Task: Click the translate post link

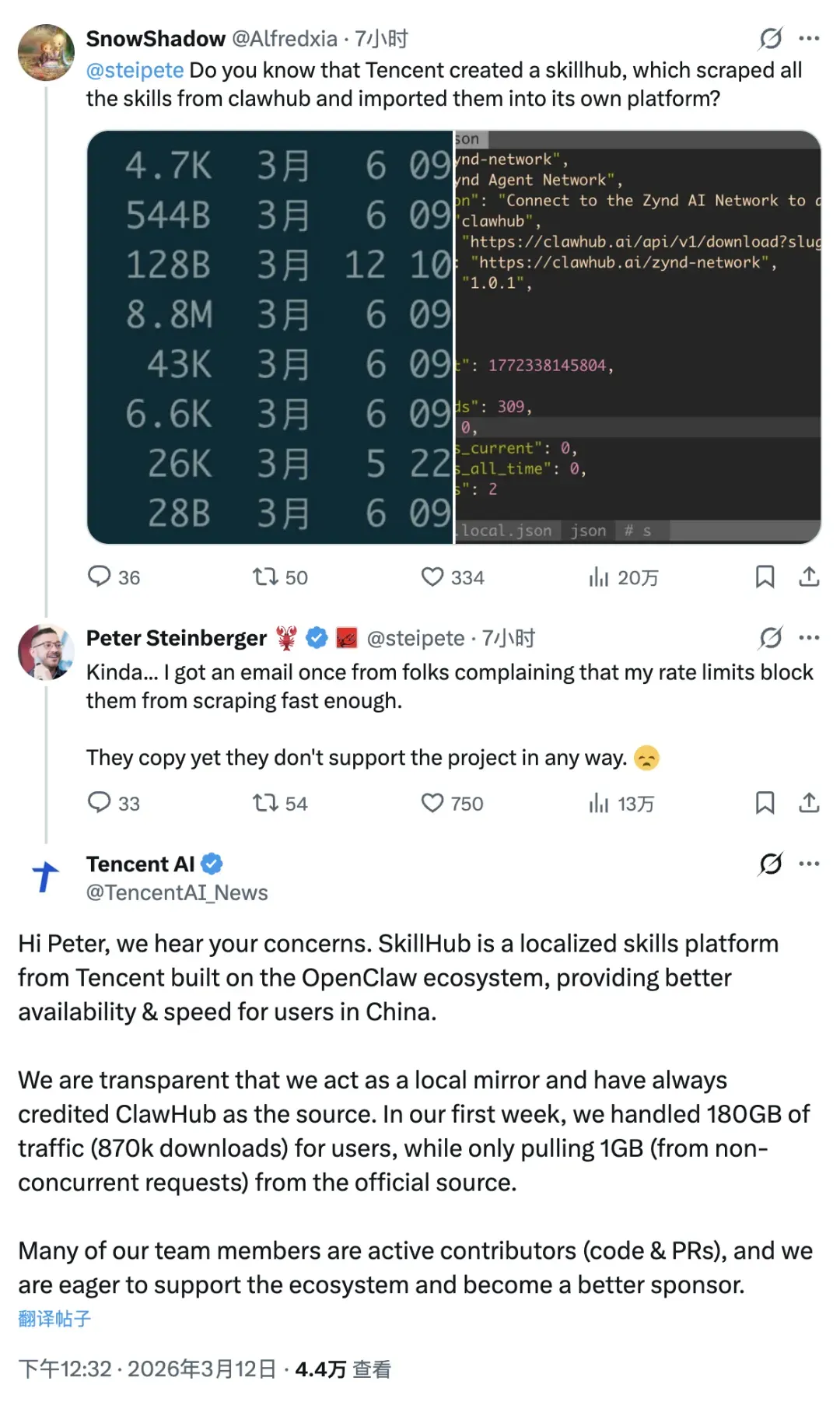Action: (54, 1319)
